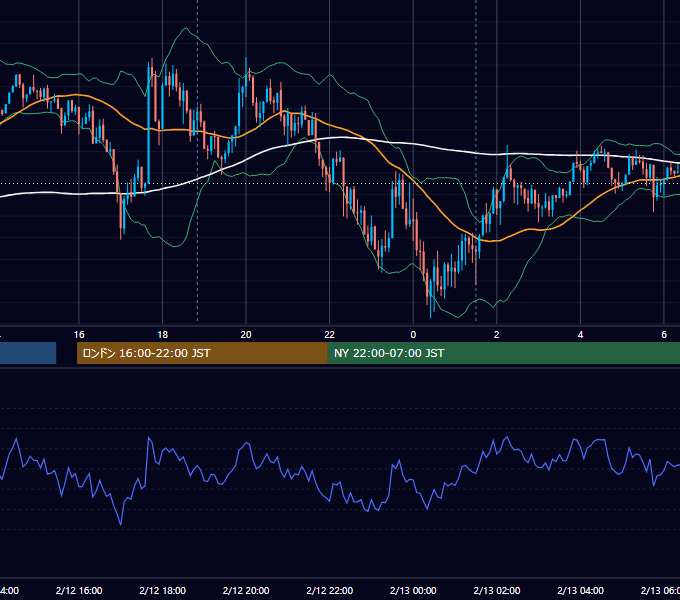Click the NY 22:00-07:00 JST session bar
Viewport: 680px width, 600px height.
click(503, 353)
